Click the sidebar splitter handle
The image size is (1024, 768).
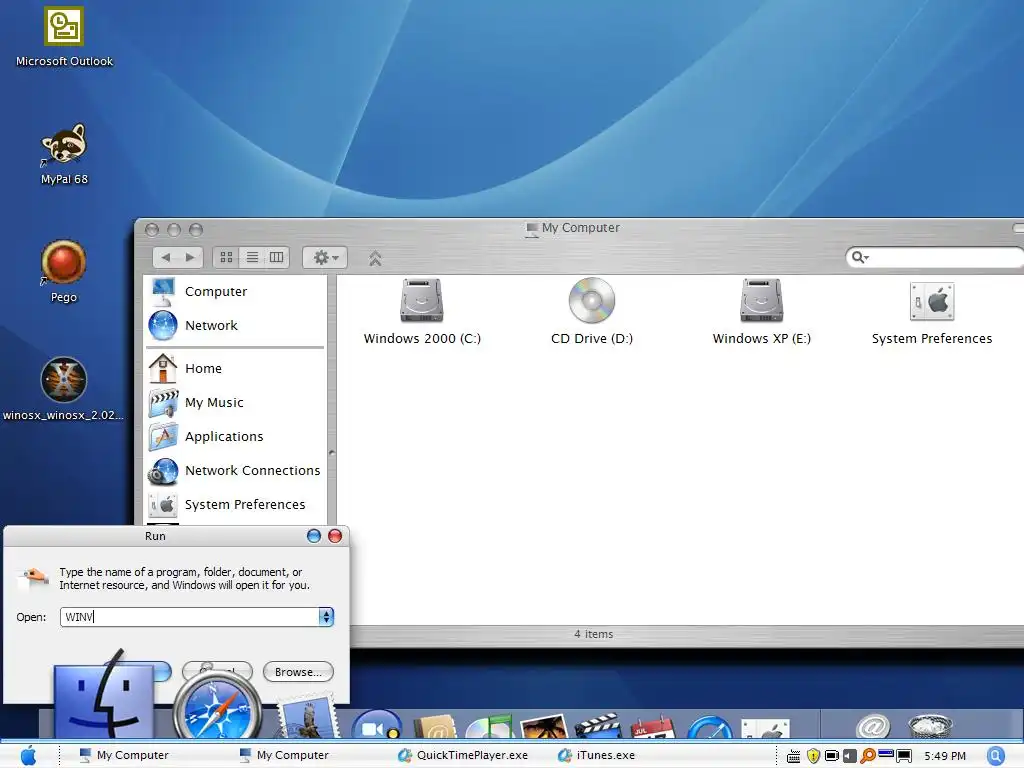(332, 452)
